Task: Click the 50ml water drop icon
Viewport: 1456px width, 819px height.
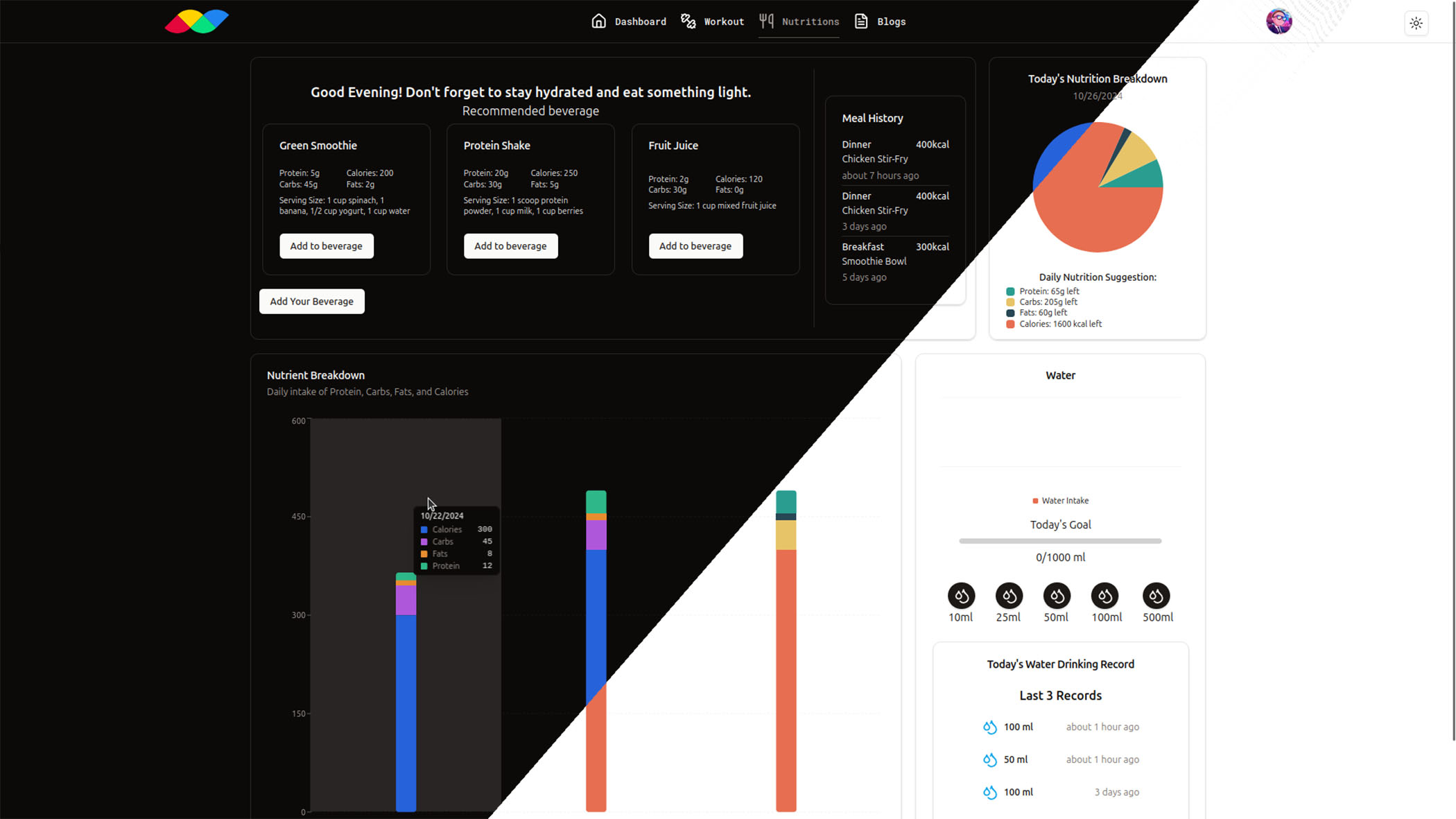Action: coord(1057,596)
